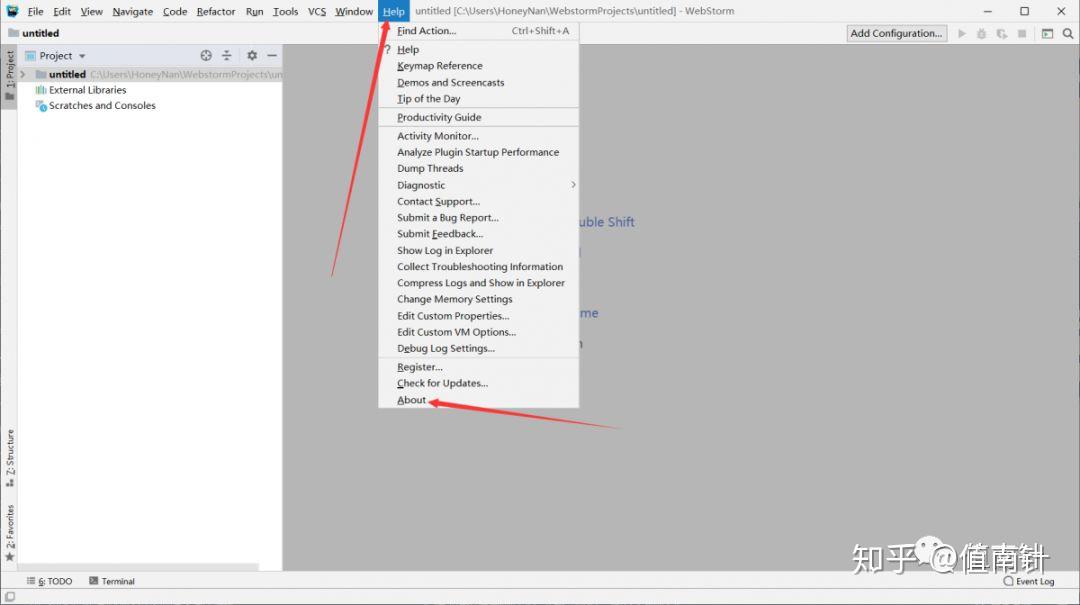Screen dimensions: 1080x605
Task: Toggle the 1: Project side tab
Action: (x=10, y=74)
